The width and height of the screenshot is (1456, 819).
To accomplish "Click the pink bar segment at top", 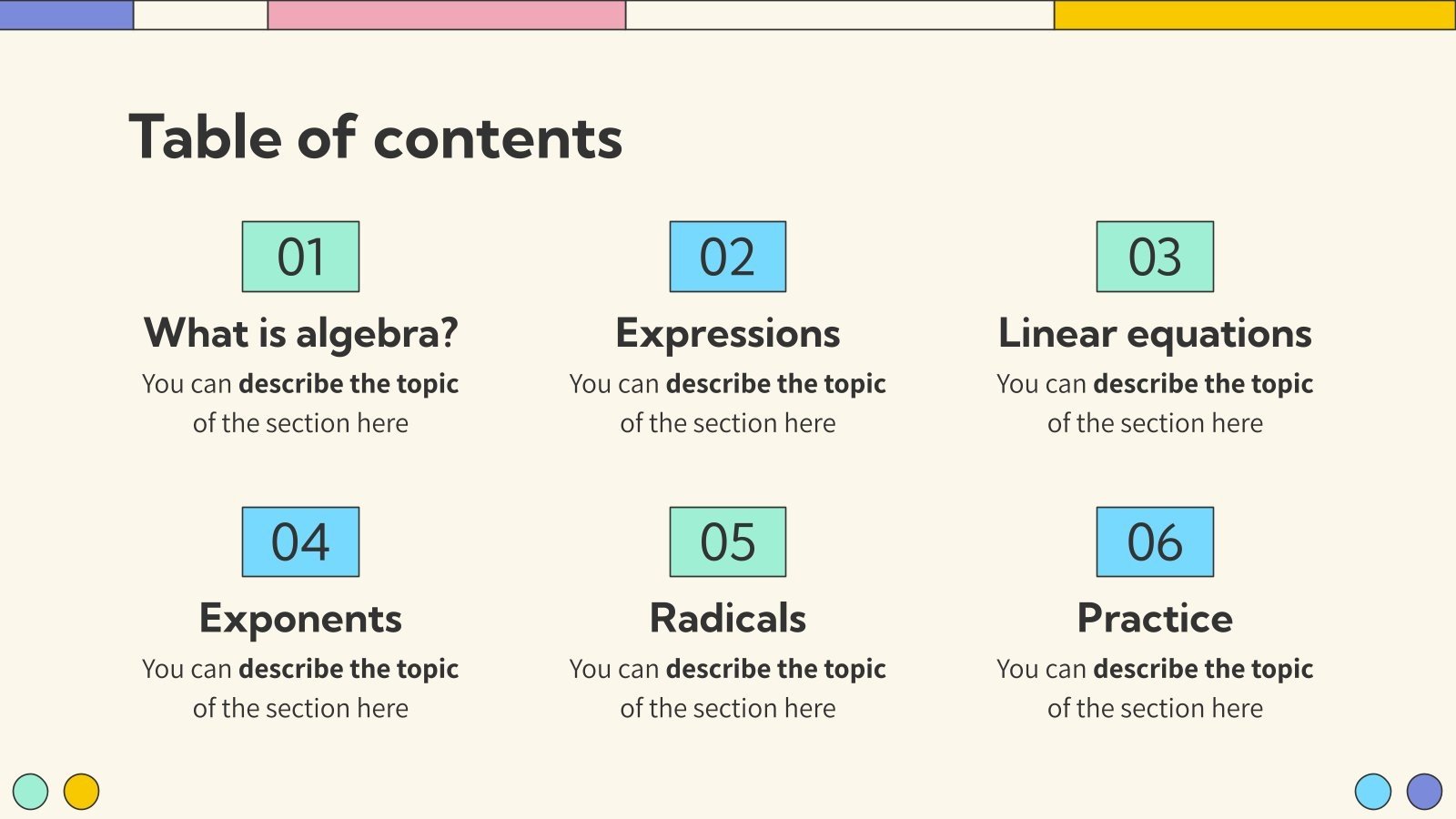I will pos(446,15).
